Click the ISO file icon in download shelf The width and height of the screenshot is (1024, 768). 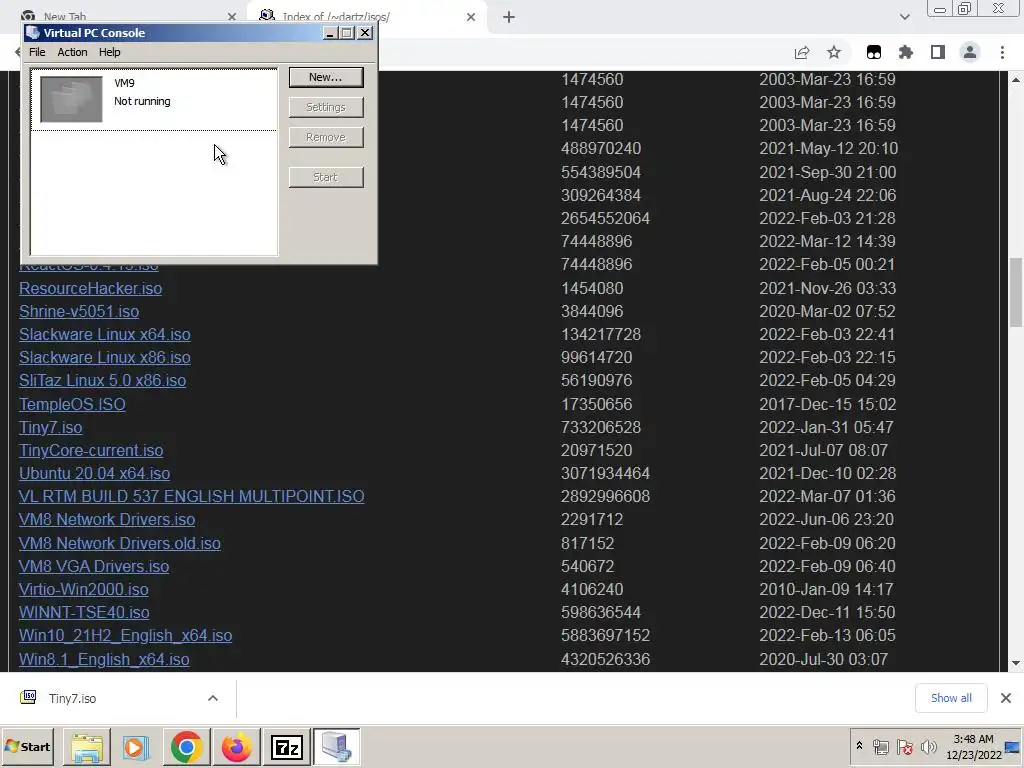pyautogui.click(x=28, y=697)
